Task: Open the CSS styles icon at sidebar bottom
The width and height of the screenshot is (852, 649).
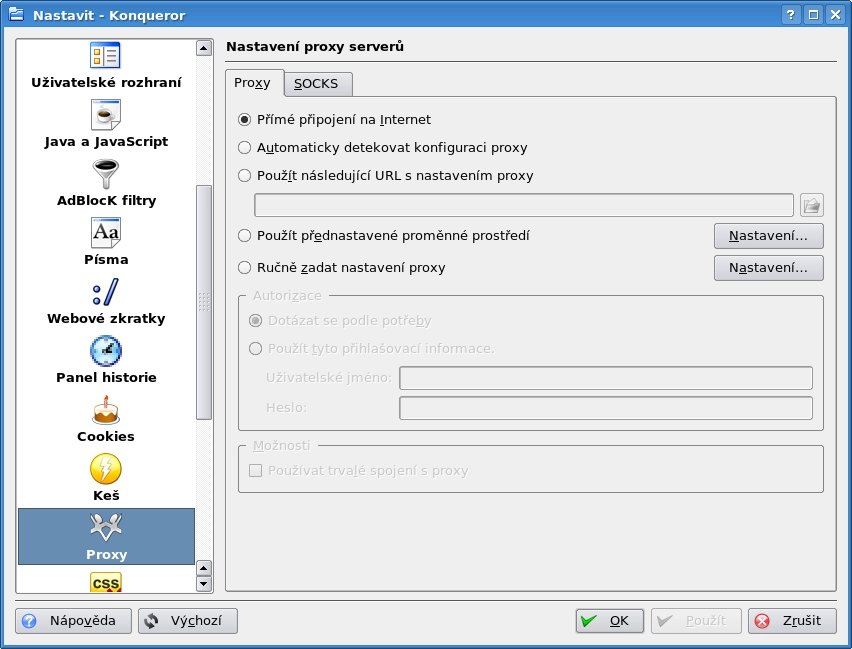Action: 105,582
